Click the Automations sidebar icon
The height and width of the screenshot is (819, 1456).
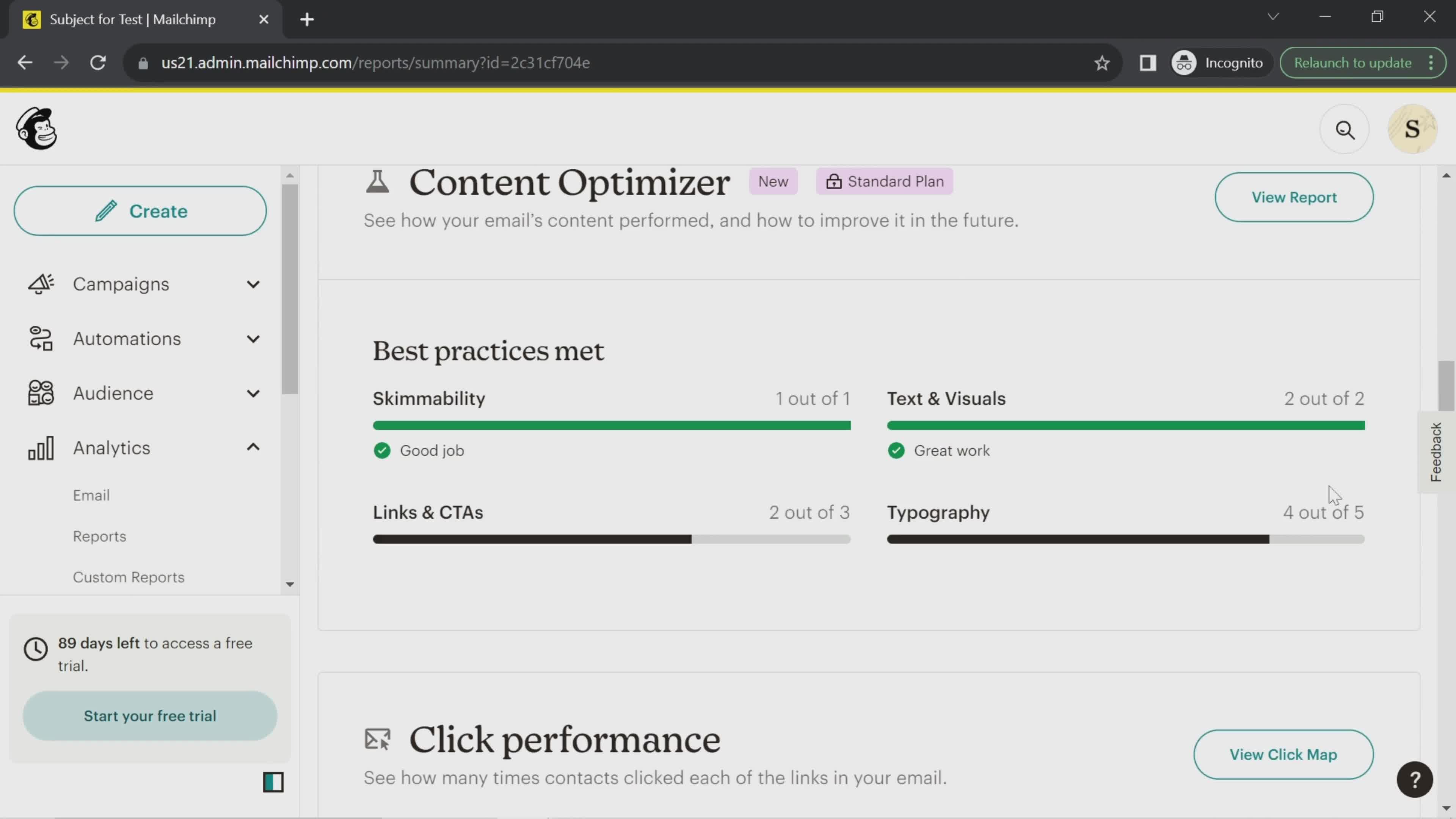pyautogui.click(x=39, y=338)
